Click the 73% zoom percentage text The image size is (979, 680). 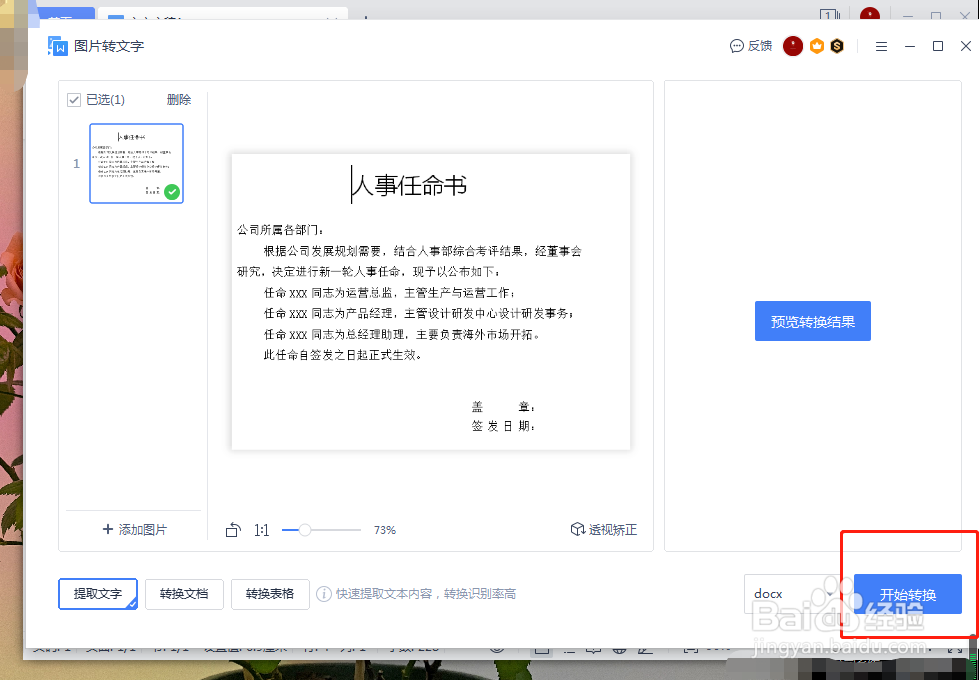(385, 530)
